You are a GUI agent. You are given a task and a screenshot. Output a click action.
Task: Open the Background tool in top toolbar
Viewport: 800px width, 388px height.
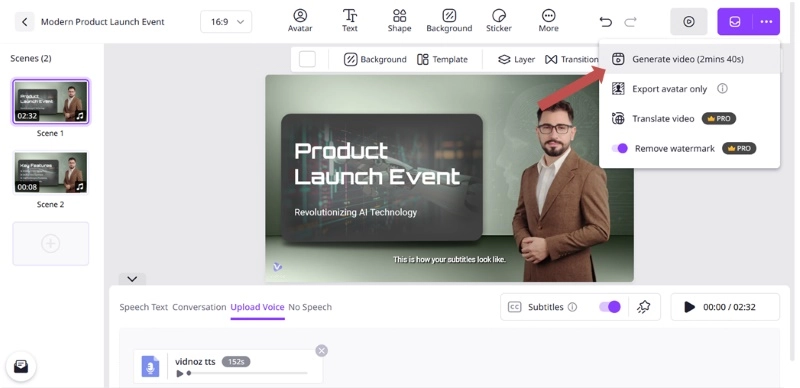tap(449, 21)
